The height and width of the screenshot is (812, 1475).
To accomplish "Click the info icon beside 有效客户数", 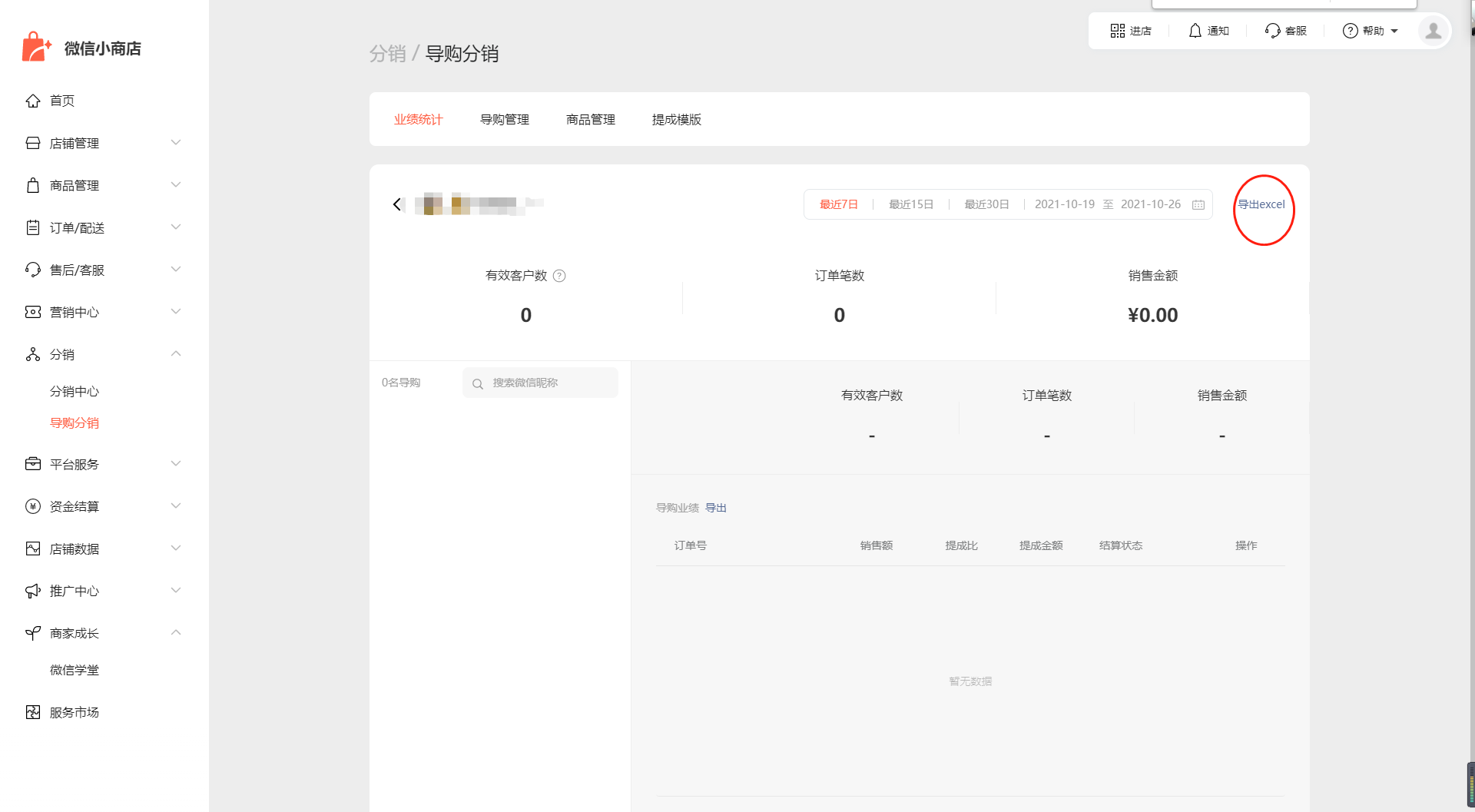I will (x=559, y=276).
